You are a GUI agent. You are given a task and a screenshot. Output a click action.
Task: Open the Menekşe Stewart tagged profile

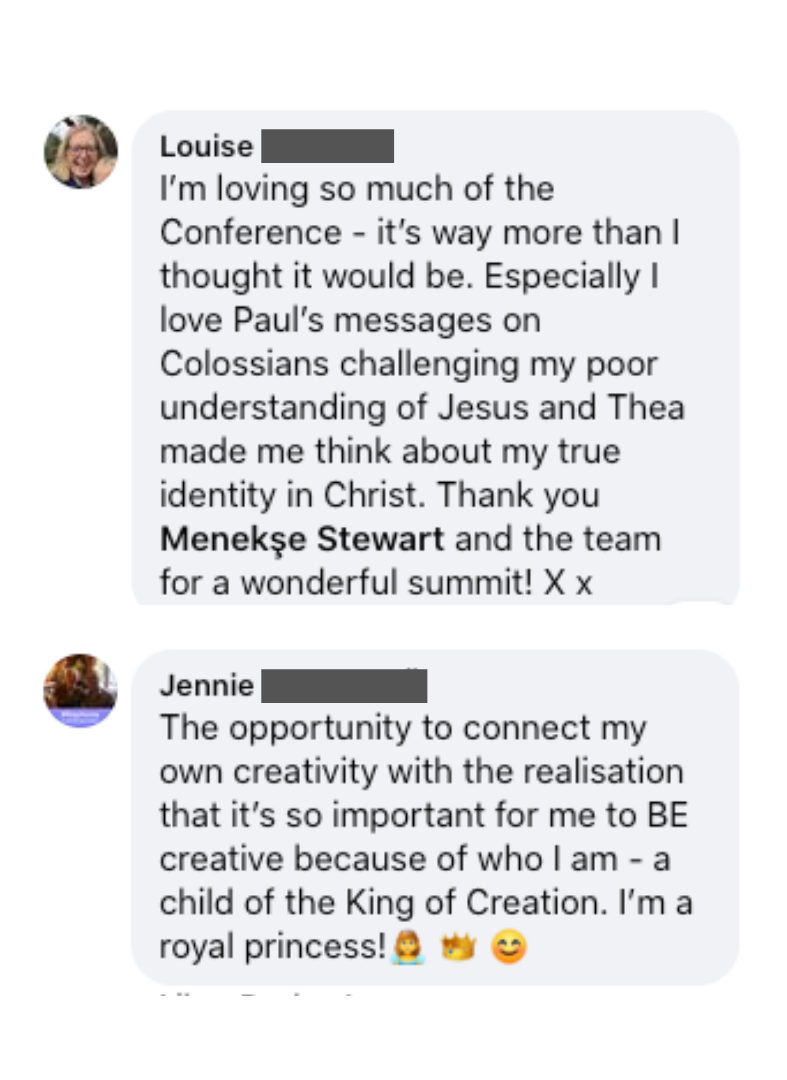point(302,539)
